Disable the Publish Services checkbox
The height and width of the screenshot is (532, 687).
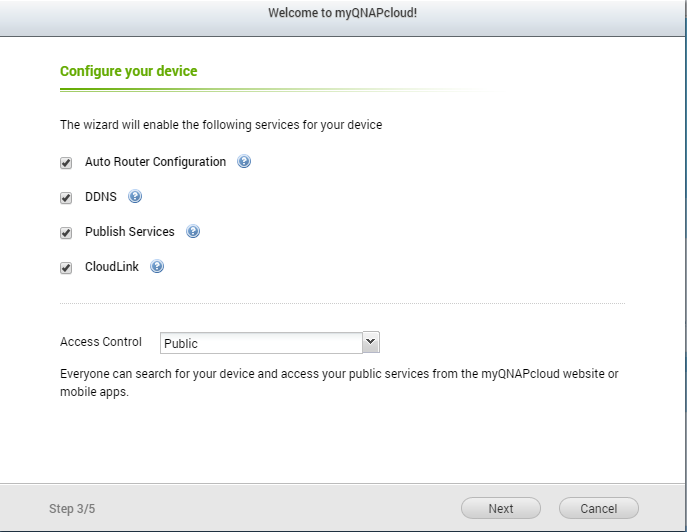66,233
